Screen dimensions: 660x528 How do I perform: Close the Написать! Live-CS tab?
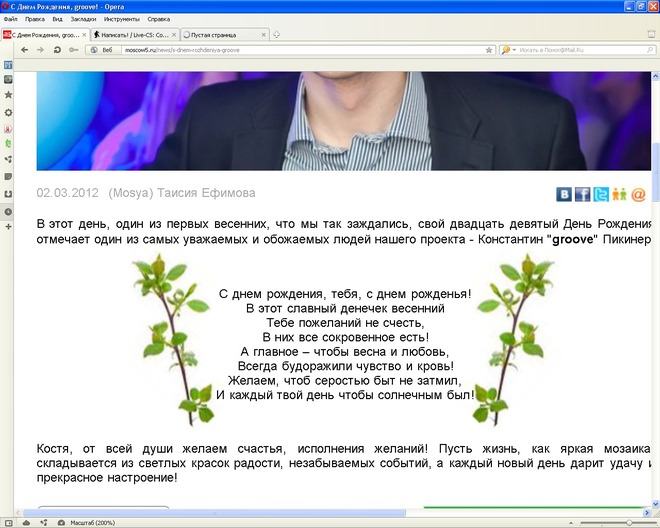point(174,35)
